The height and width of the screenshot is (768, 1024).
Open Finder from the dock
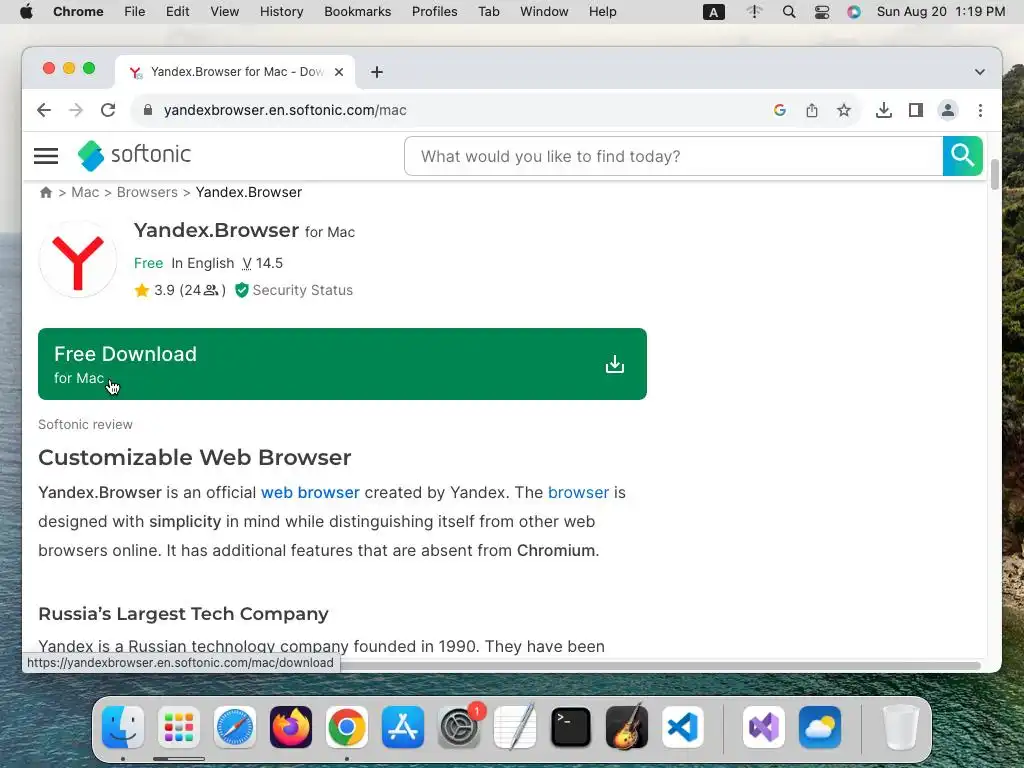click(123, 727)
